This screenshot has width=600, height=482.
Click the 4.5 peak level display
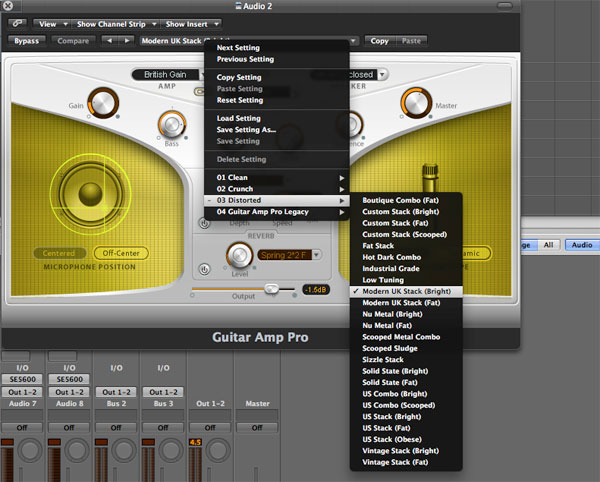click(x=195, y=442)
